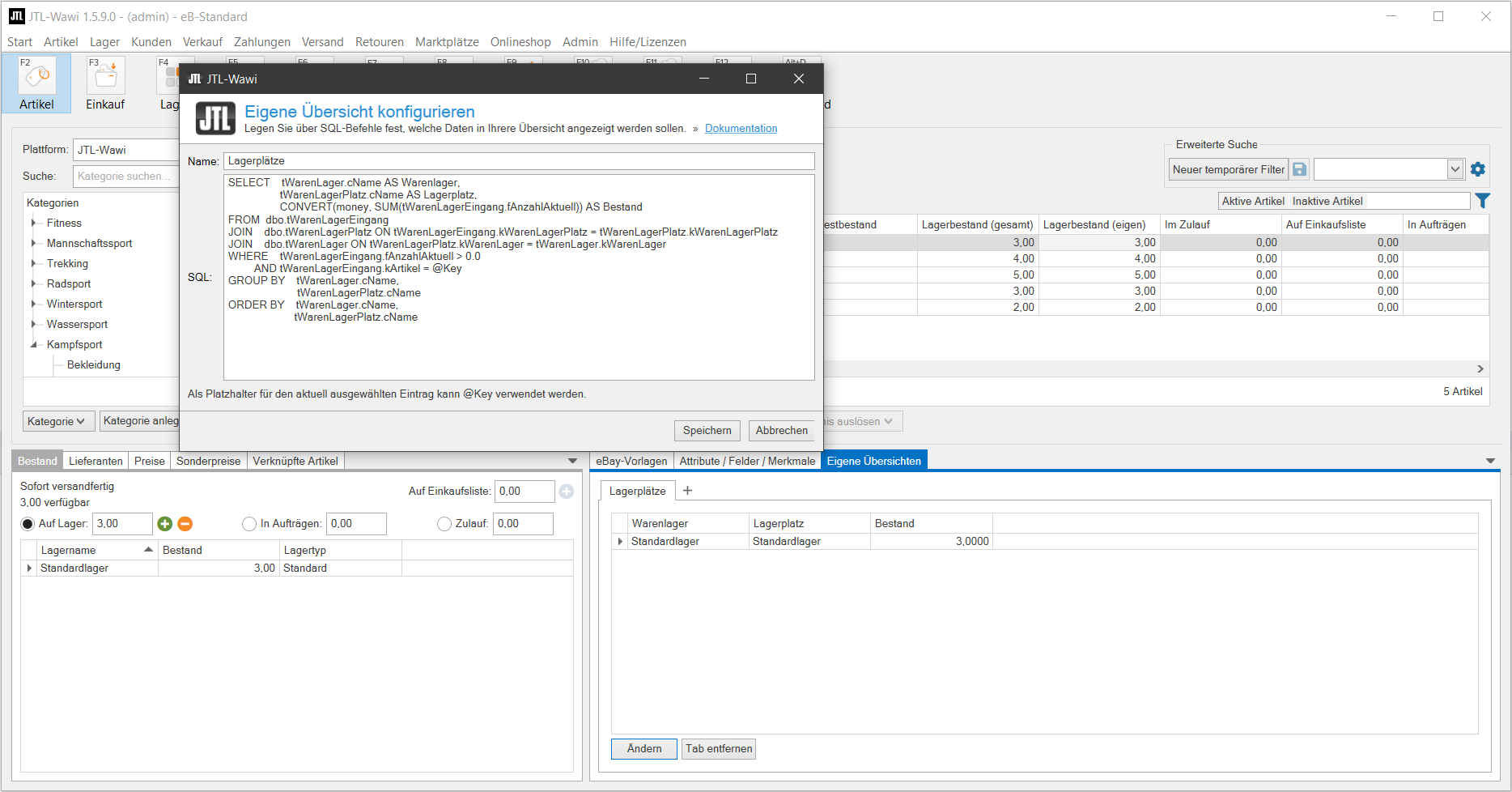Click Abbrechen in the dialog
The height and width of the screenshot is (792, 1512).
(x=782, y=431)
